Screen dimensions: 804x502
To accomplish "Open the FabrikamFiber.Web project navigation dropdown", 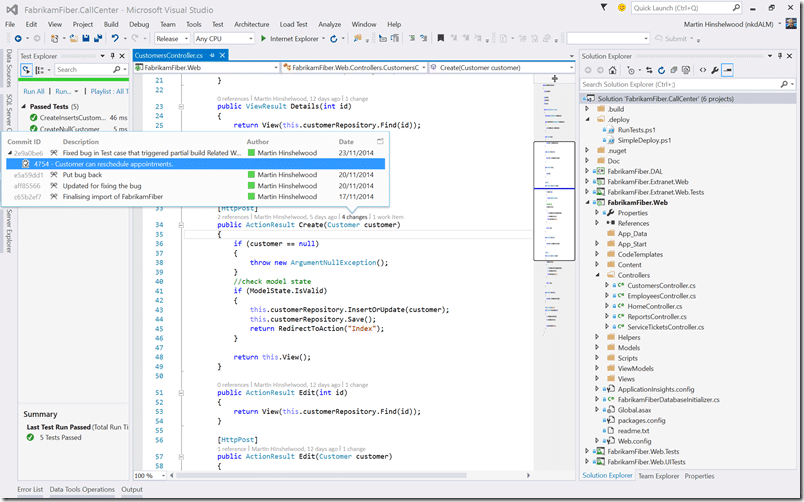I will tap(206, 67).
